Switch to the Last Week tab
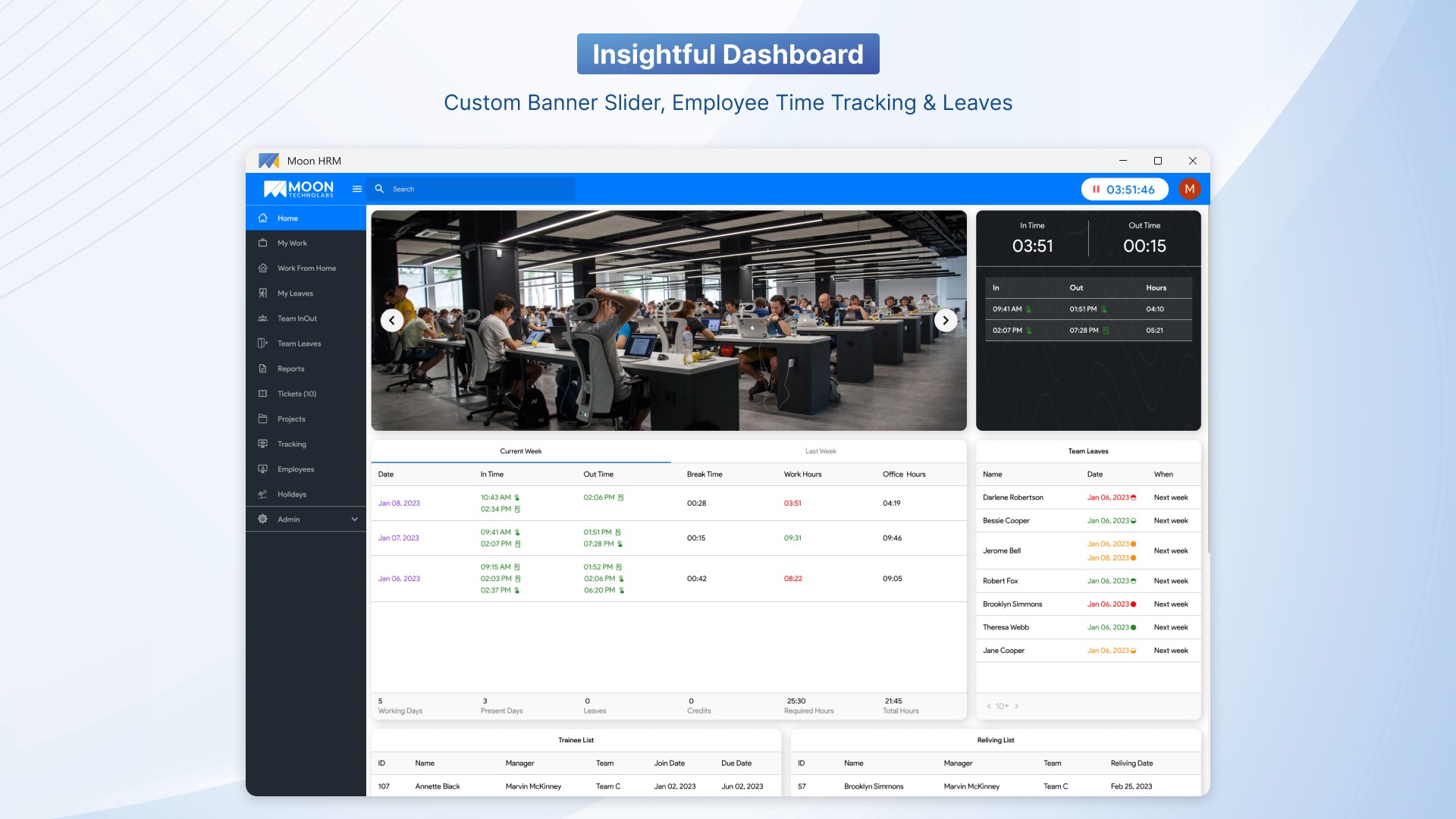 (820, 451)
